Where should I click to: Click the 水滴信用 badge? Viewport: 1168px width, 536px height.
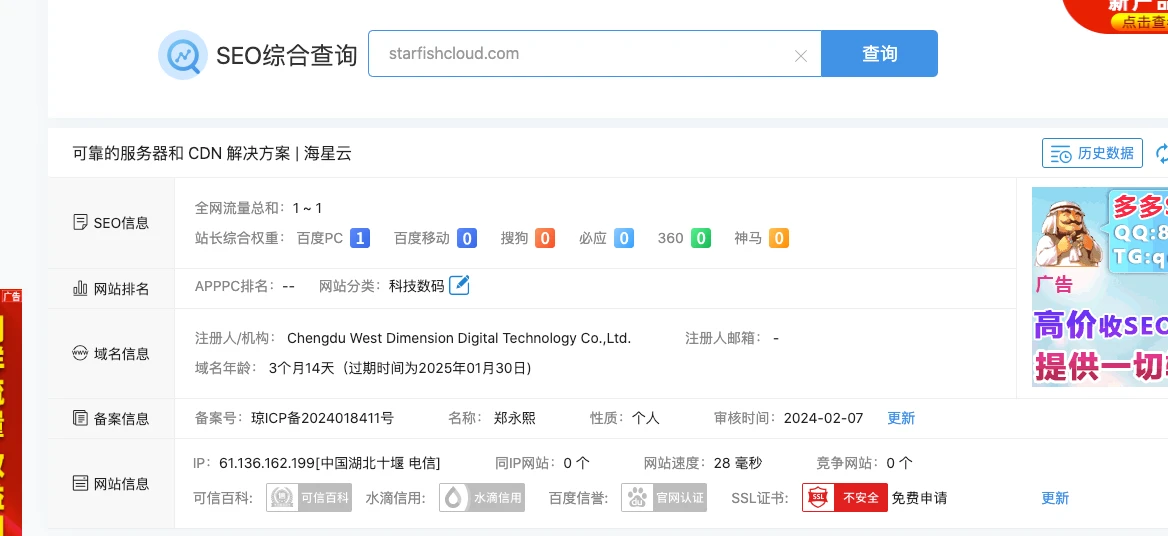482,498
